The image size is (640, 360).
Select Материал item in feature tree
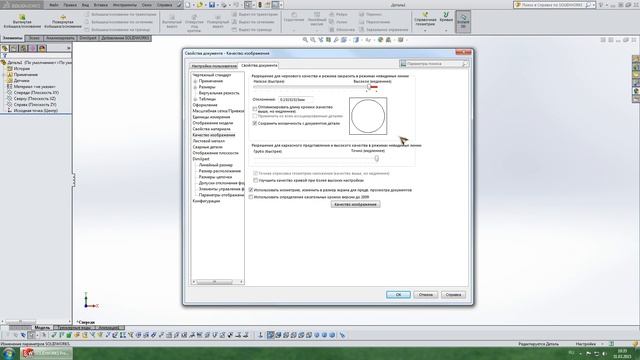pyautogui.click(x=34, y=87)
